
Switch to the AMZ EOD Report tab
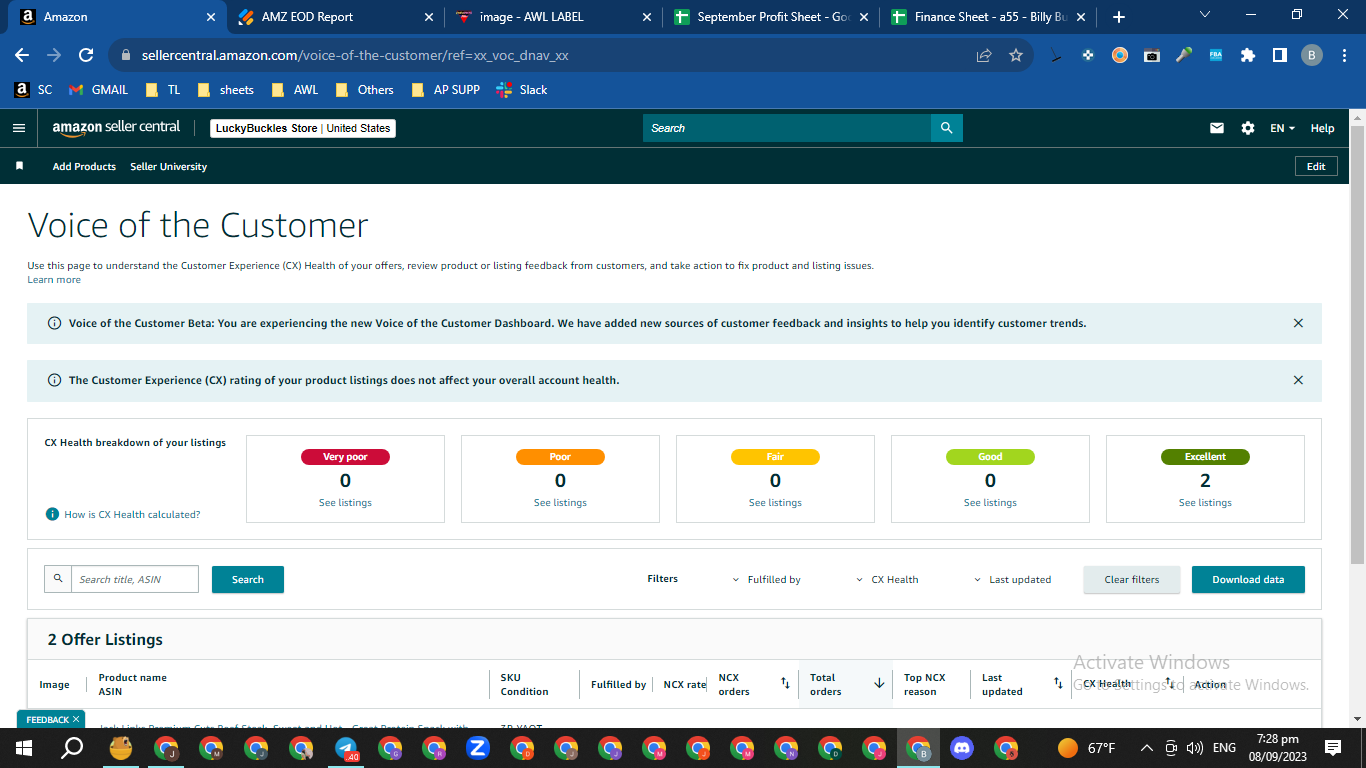tap(336, 17)
